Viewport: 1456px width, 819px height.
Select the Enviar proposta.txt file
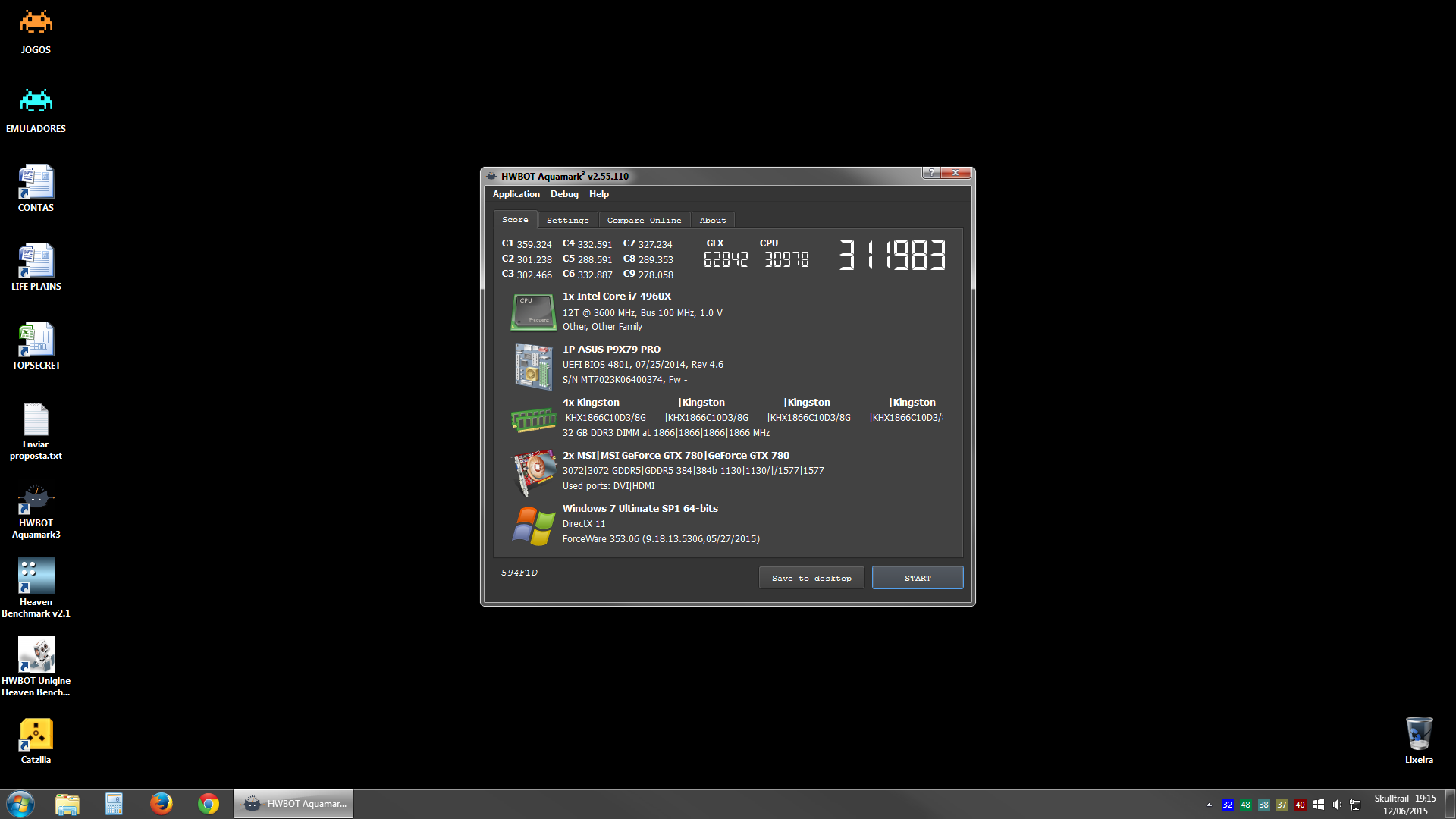click(36, 431)
